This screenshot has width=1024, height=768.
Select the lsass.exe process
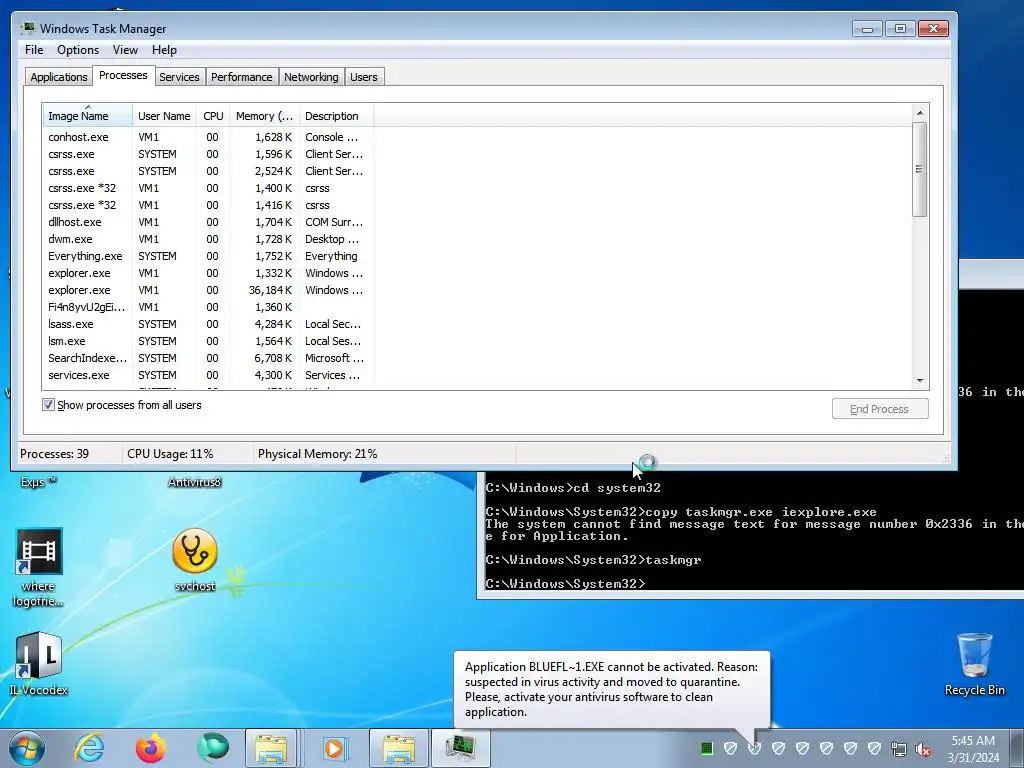(x=208, y=324)
